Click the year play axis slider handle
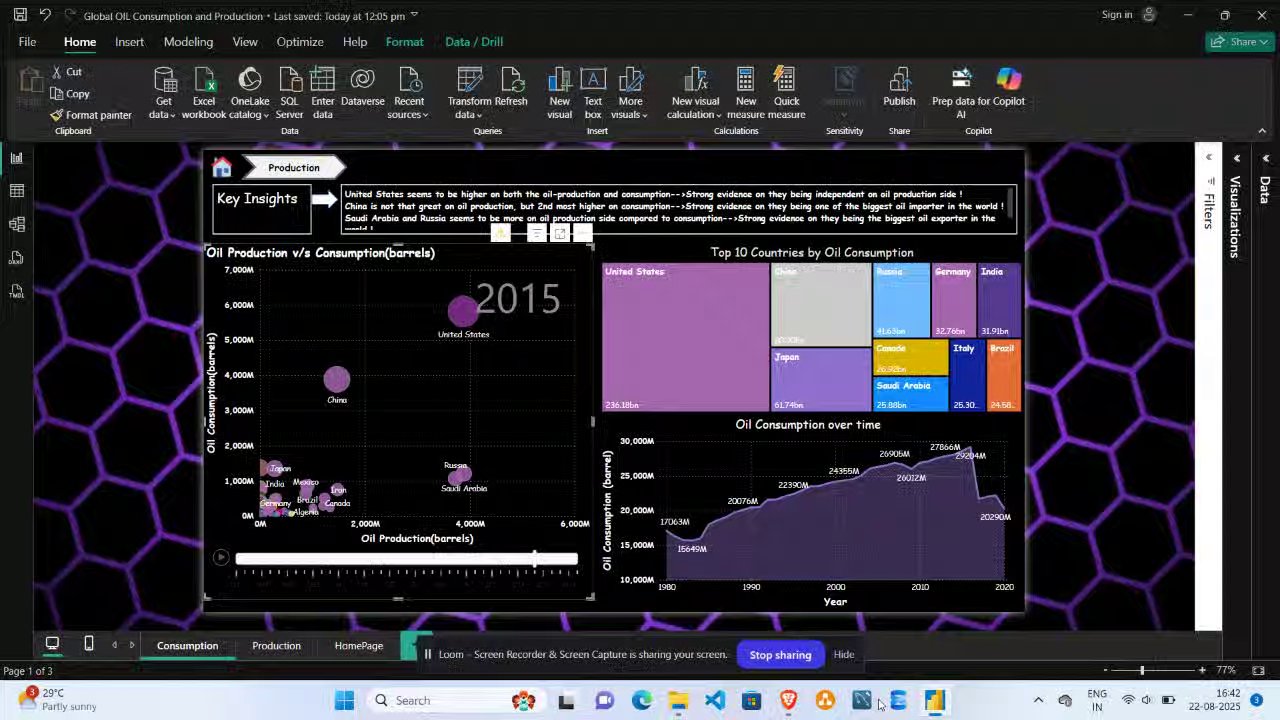1280x720 pixels. pos(535,558)
